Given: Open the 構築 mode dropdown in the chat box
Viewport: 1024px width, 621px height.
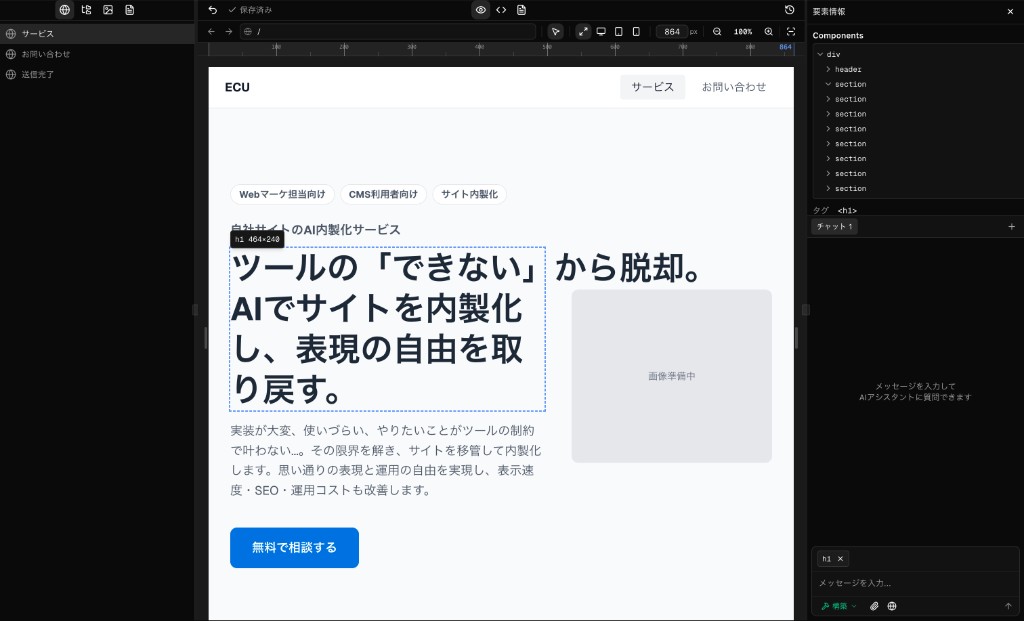Looking at the screenshot, I should click(838, 606).
